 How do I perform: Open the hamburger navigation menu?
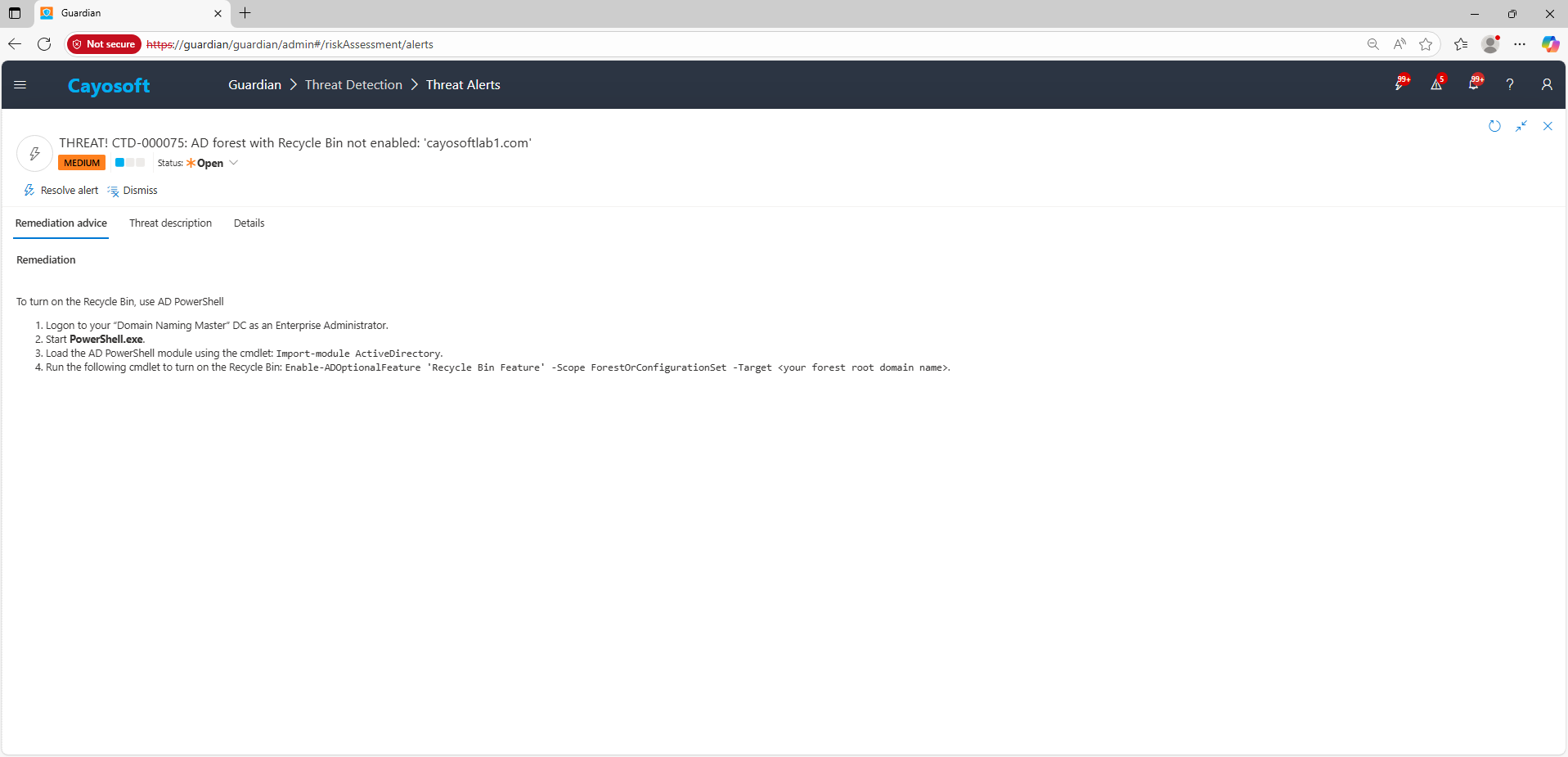[x=20, y=85]
